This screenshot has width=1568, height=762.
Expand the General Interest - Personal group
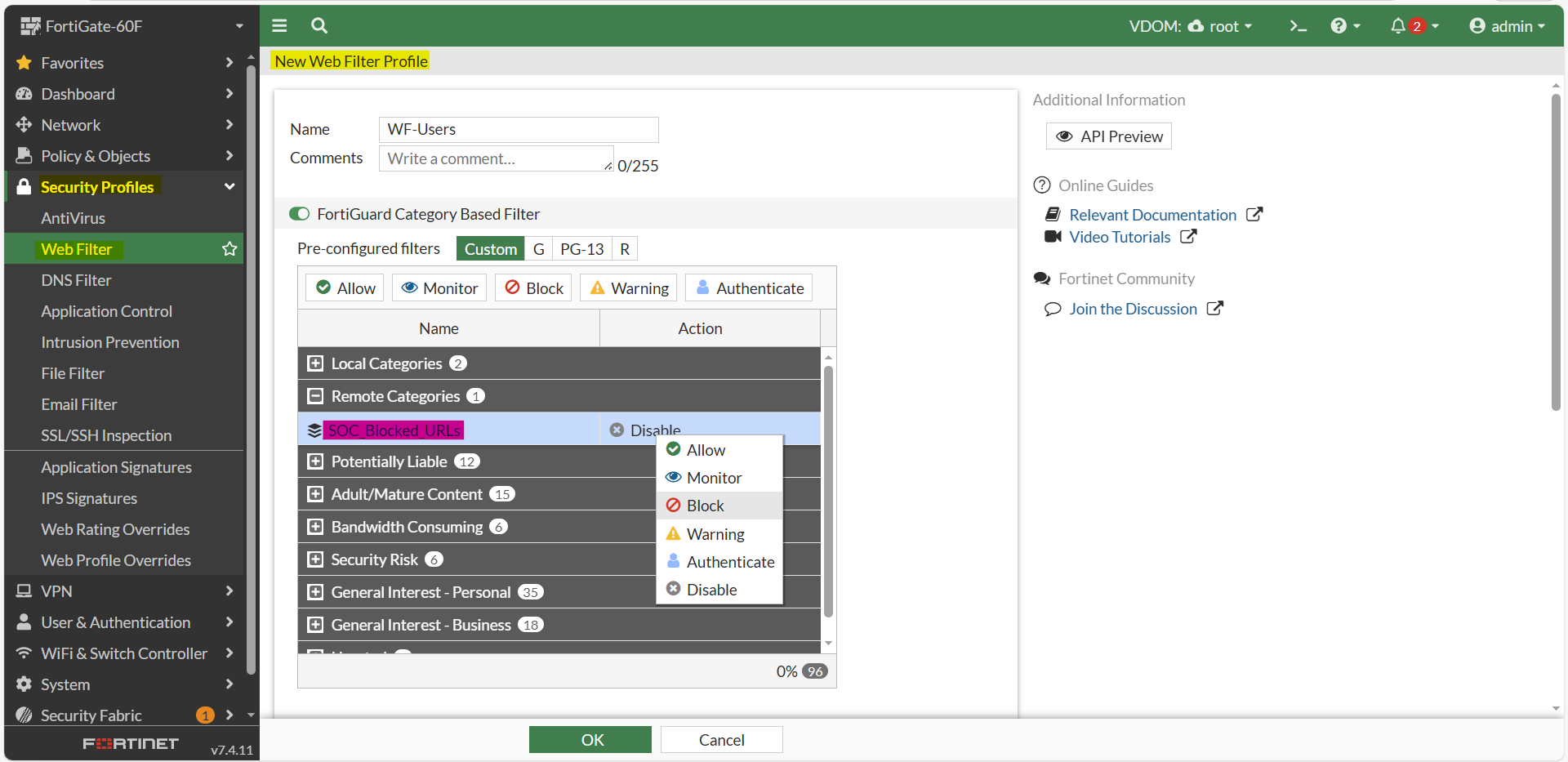point(315,592)
